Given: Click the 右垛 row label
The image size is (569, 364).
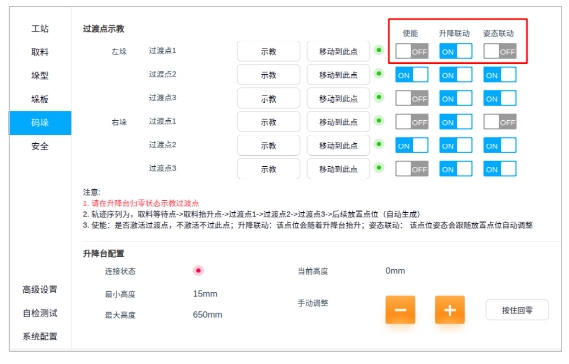Looking at the screenshot, I should point(119,122).
